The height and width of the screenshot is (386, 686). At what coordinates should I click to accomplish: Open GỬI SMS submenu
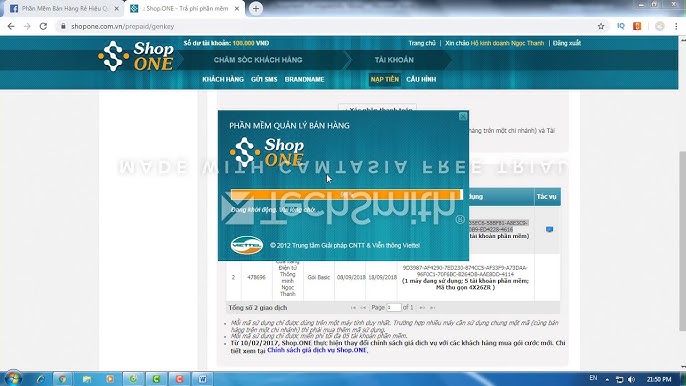pos(264,79)
